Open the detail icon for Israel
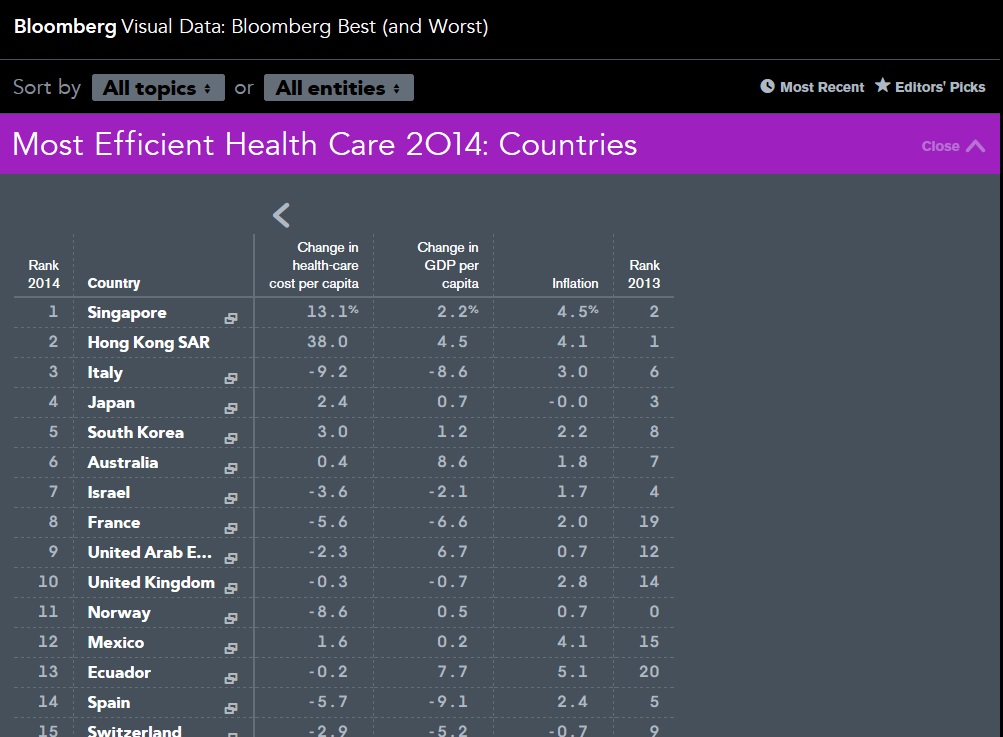Image resolution: width=1003 pixels, height=737 pixels. (231, 499)
